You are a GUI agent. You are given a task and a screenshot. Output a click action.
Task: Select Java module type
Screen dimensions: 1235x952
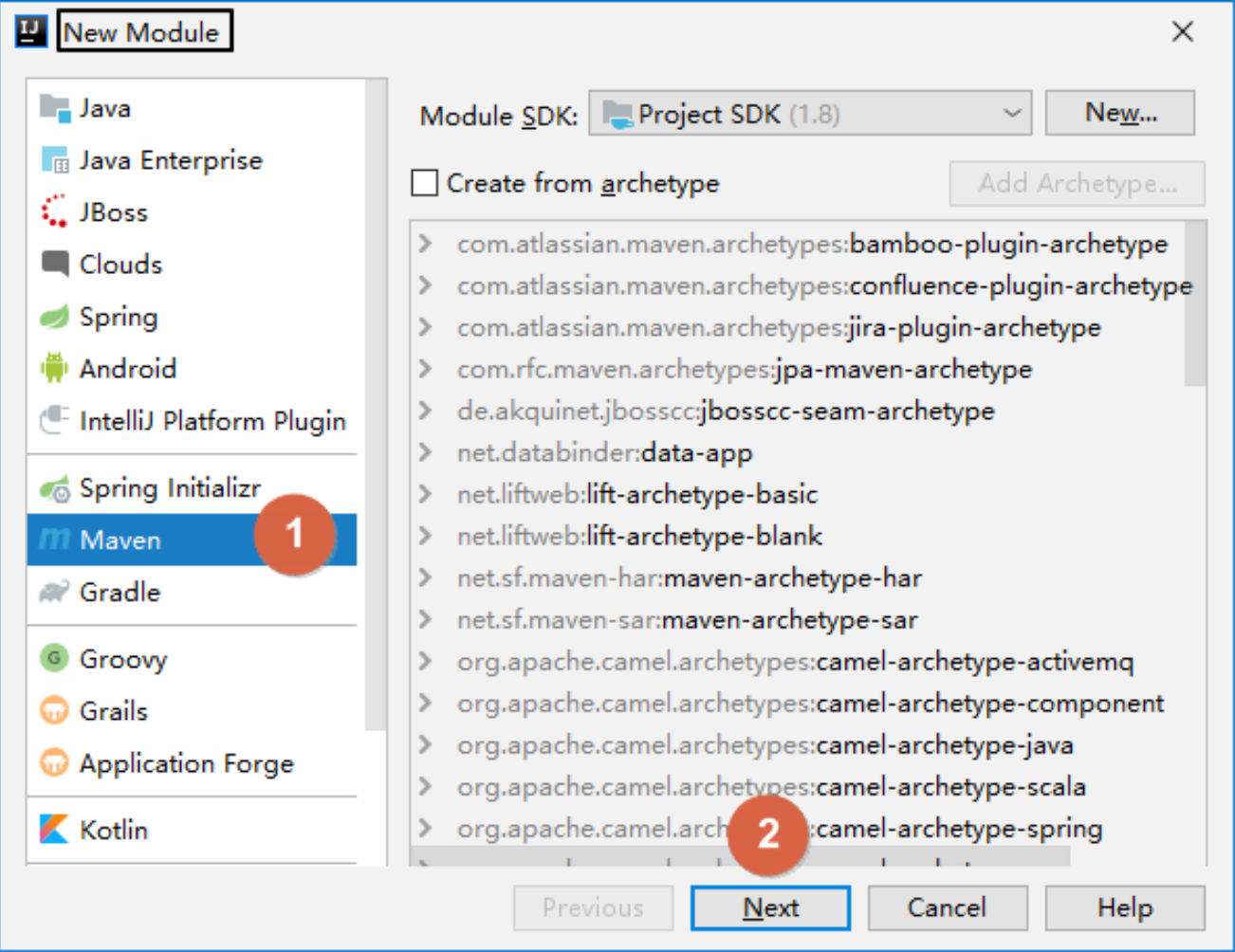tap(193, 109)
